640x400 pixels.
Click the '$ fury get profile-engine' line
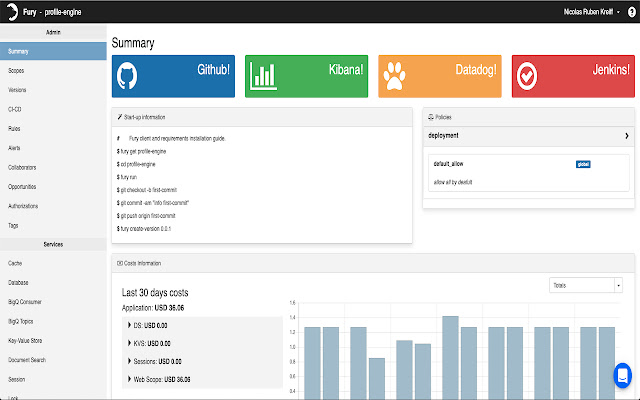[141, 151]
